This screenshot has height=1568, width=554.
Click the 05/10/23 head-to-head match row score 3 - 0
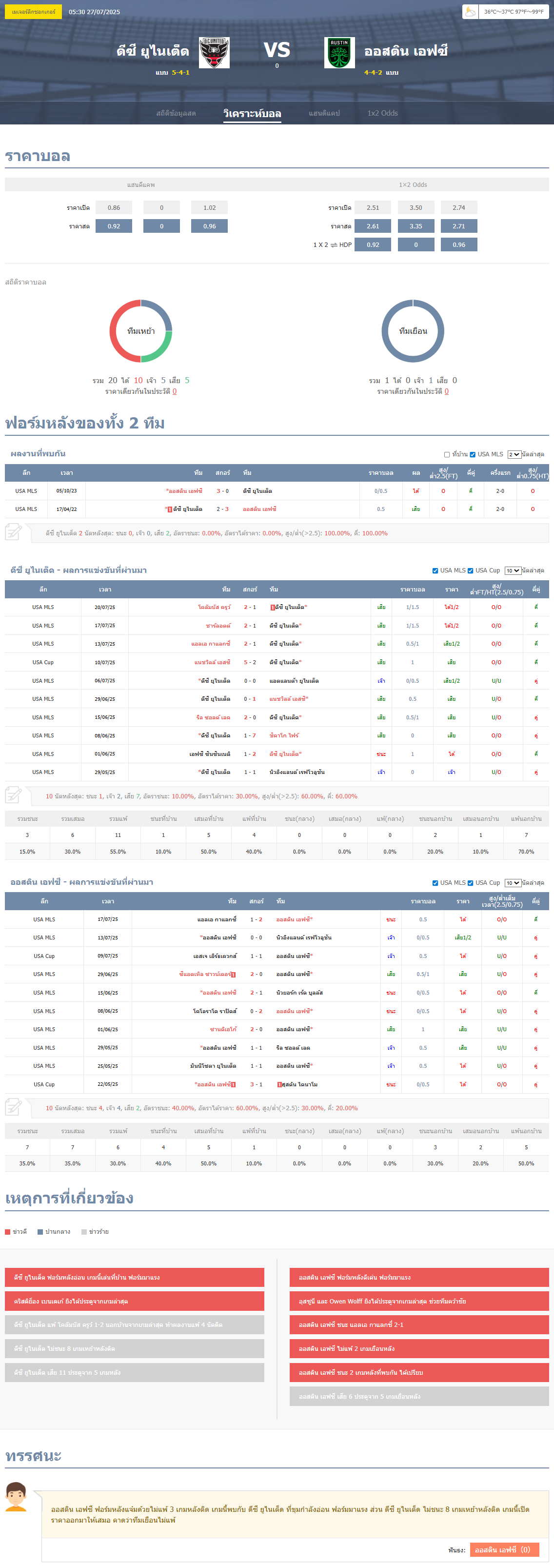222,490
